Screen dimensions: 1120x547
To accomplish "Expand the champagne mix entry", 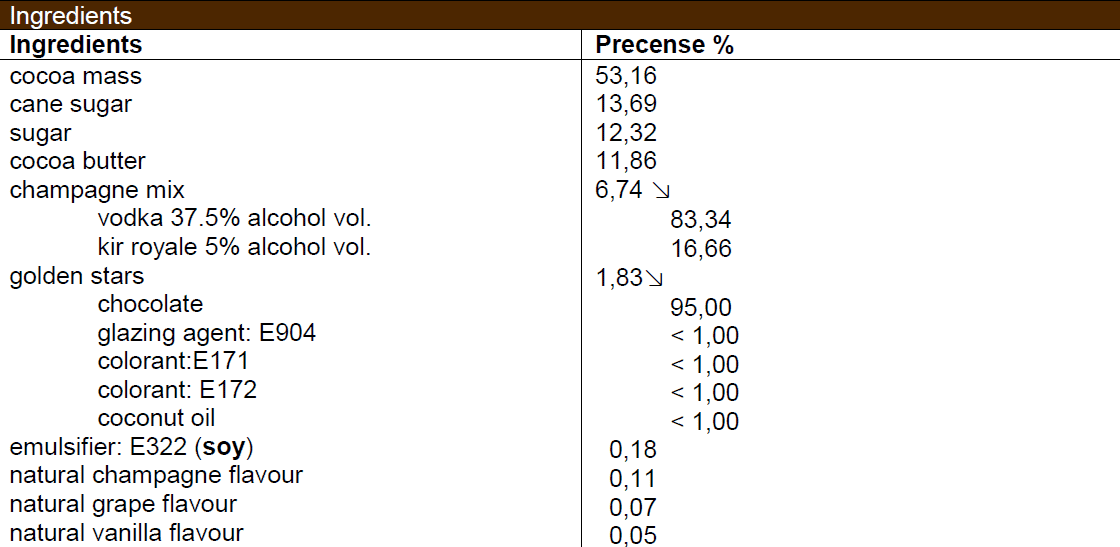I will [x=97, y=190].
